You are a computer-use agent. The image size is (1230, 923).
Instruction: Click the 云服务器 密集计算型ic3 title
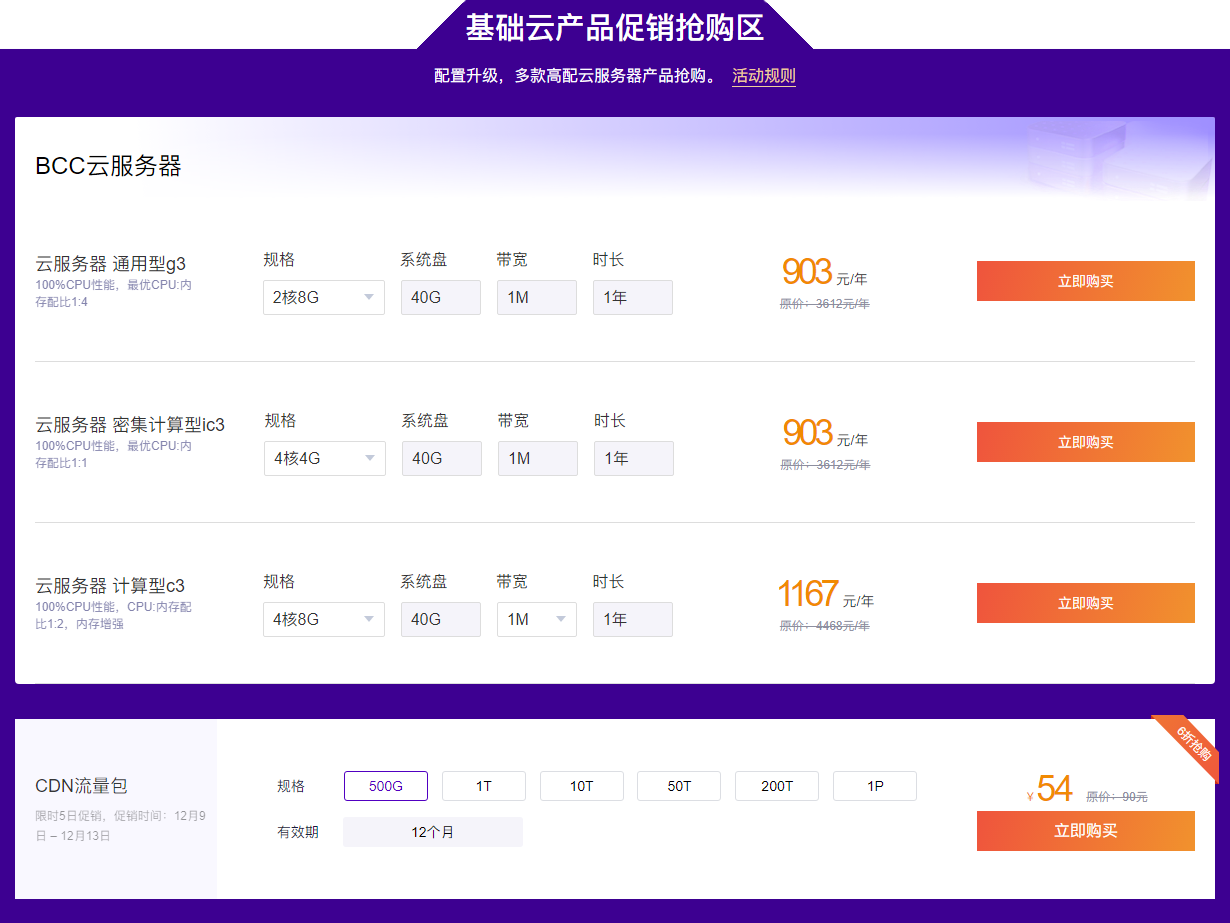[x=130, y=425]
